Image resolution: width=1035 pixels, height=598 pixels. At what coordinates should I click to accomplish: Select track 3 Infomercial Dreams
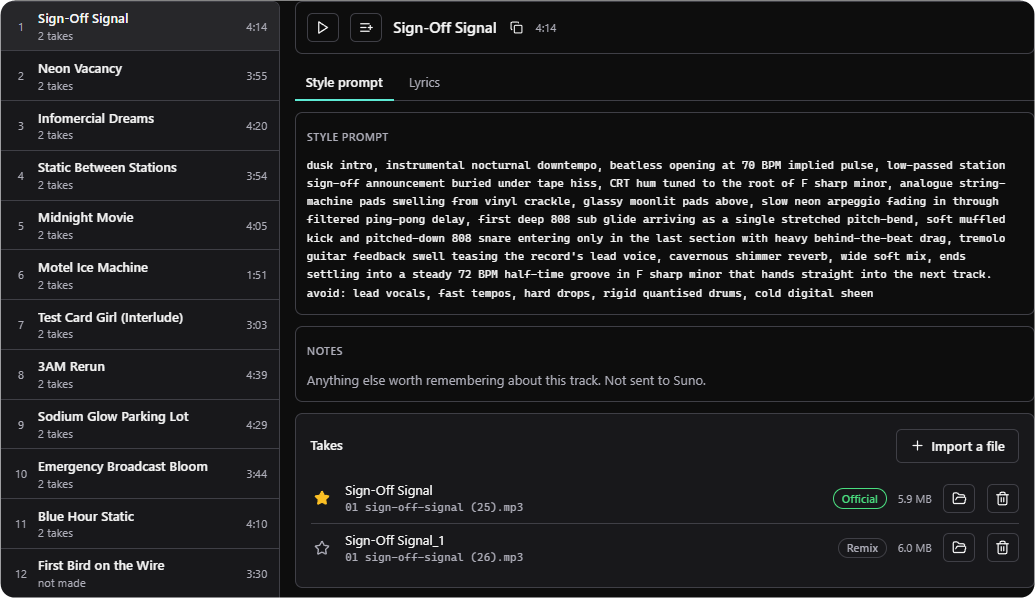140,126
